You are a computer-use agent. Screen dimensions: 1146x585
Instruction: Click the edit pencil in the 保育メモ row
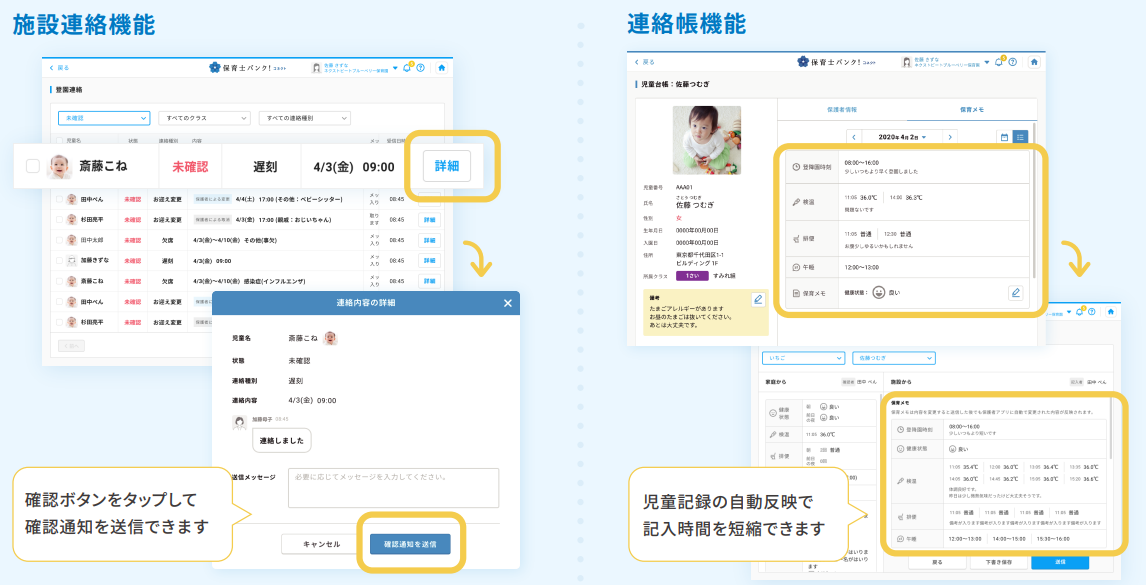click(1015, 293)
